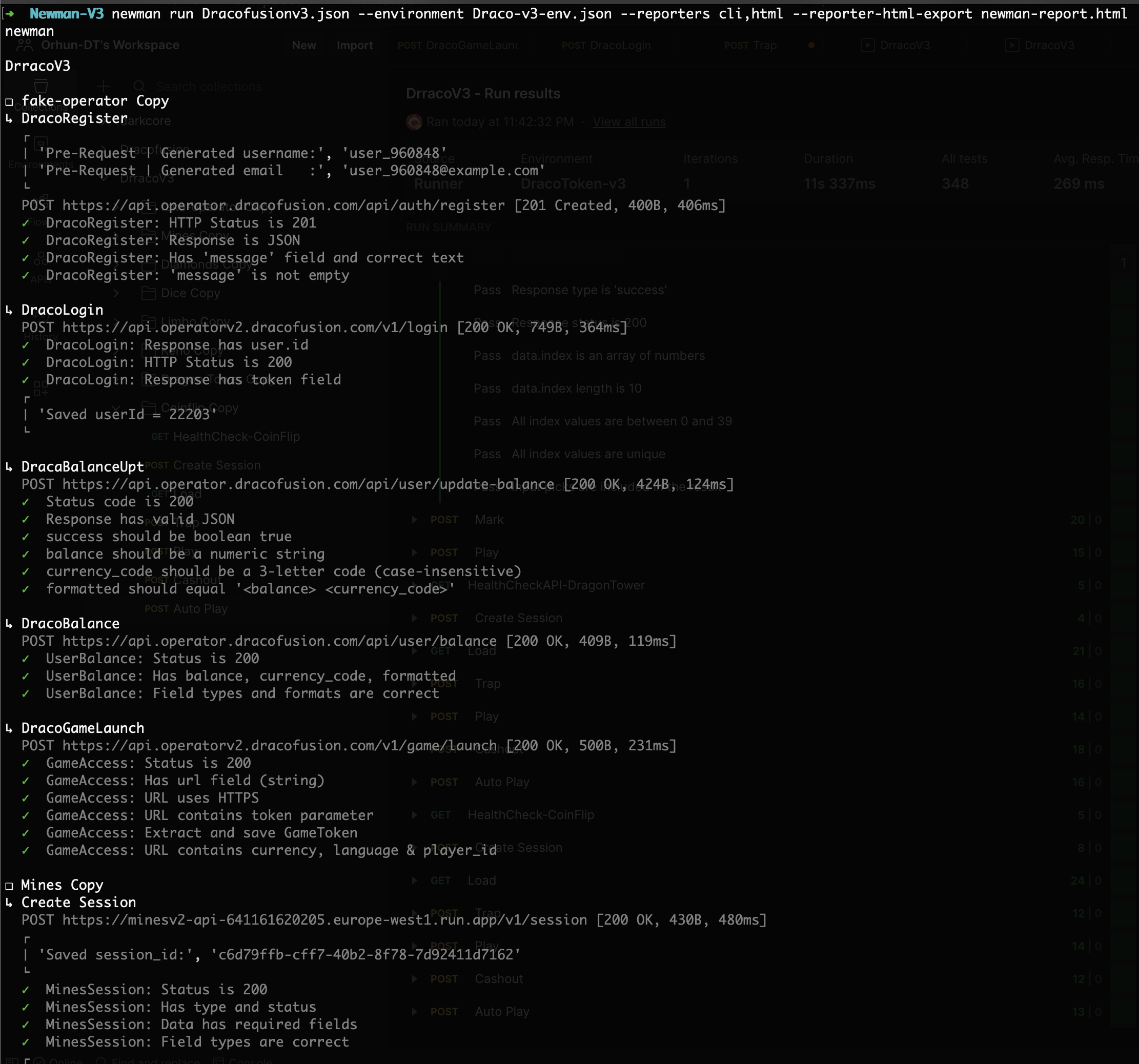The height and width of the screenshot is (1064, 1139).
Task: Click the View all runs link
Action: (x=628, y=121)
